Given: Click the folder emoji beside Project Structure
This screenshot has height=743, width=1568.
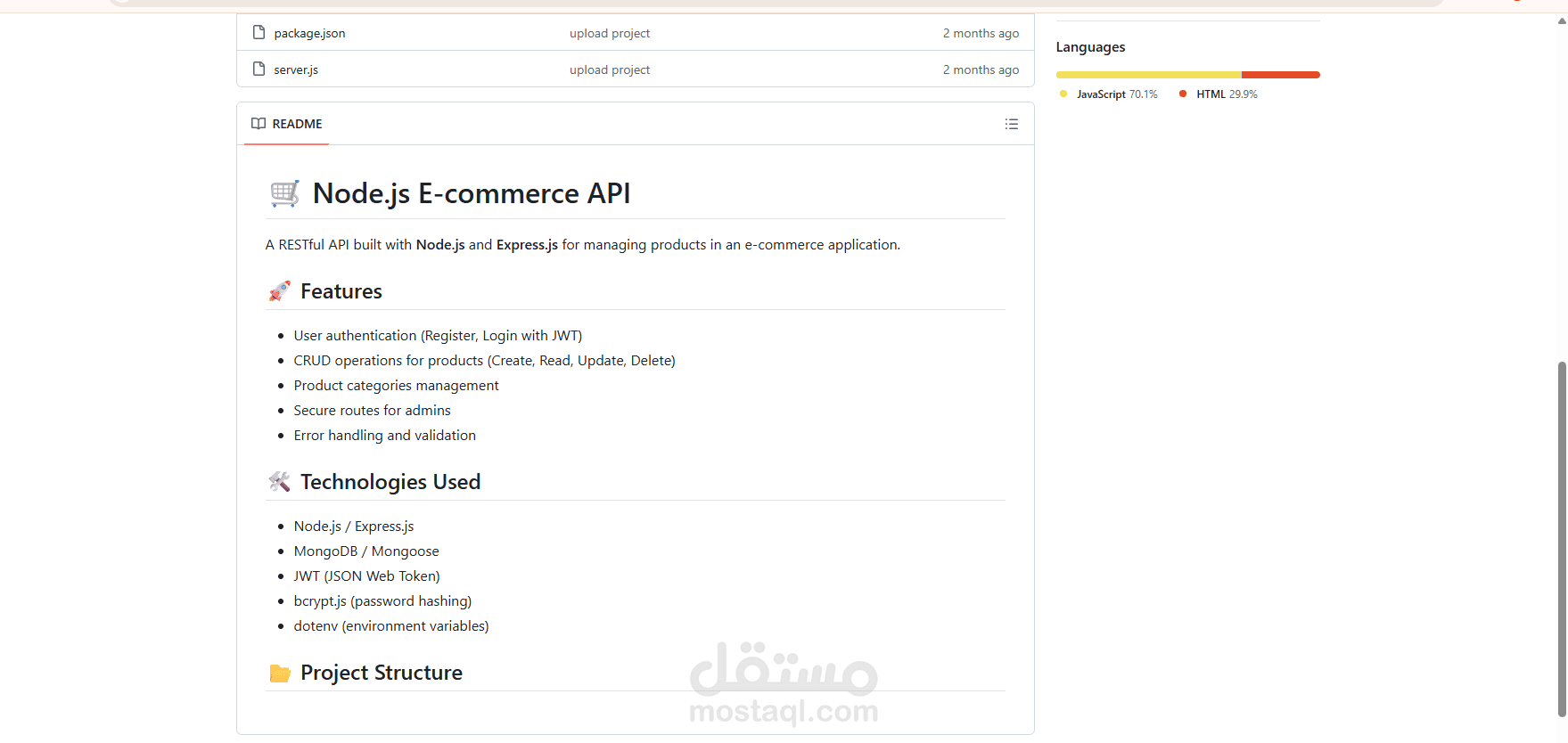Looking at the screenshot, I should [280, 674].
